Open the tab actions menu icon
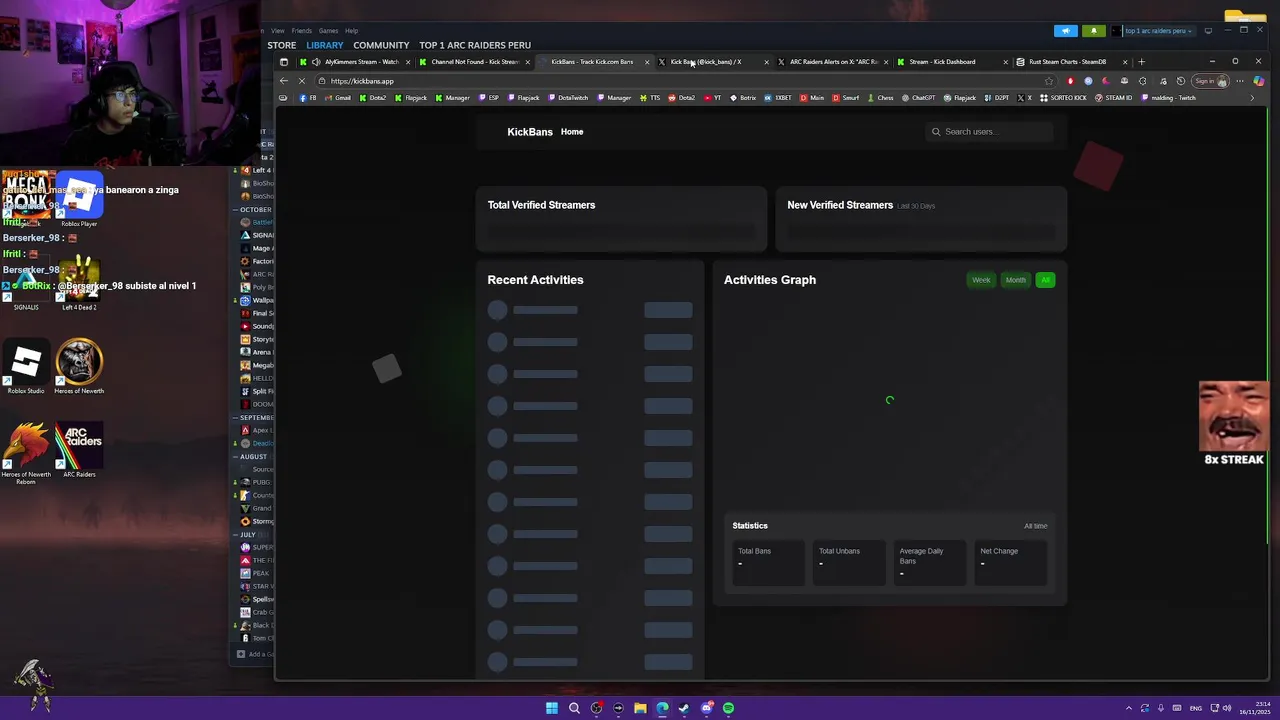Screen dimensions: 1280x720 283,62
